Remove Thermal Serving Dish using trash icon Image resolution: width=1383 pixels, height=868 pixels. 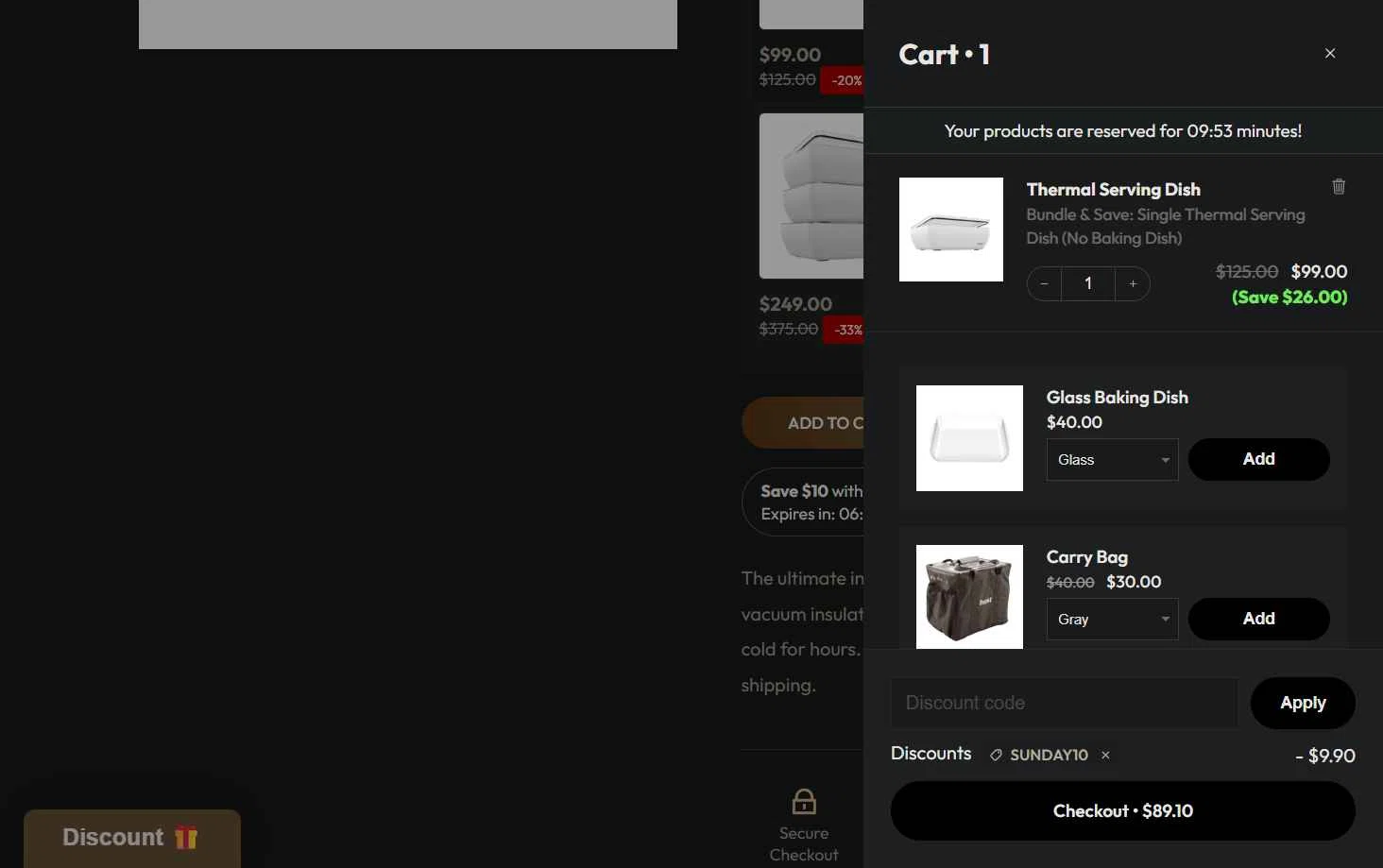pyautogui.click(x=1339, y=186)
